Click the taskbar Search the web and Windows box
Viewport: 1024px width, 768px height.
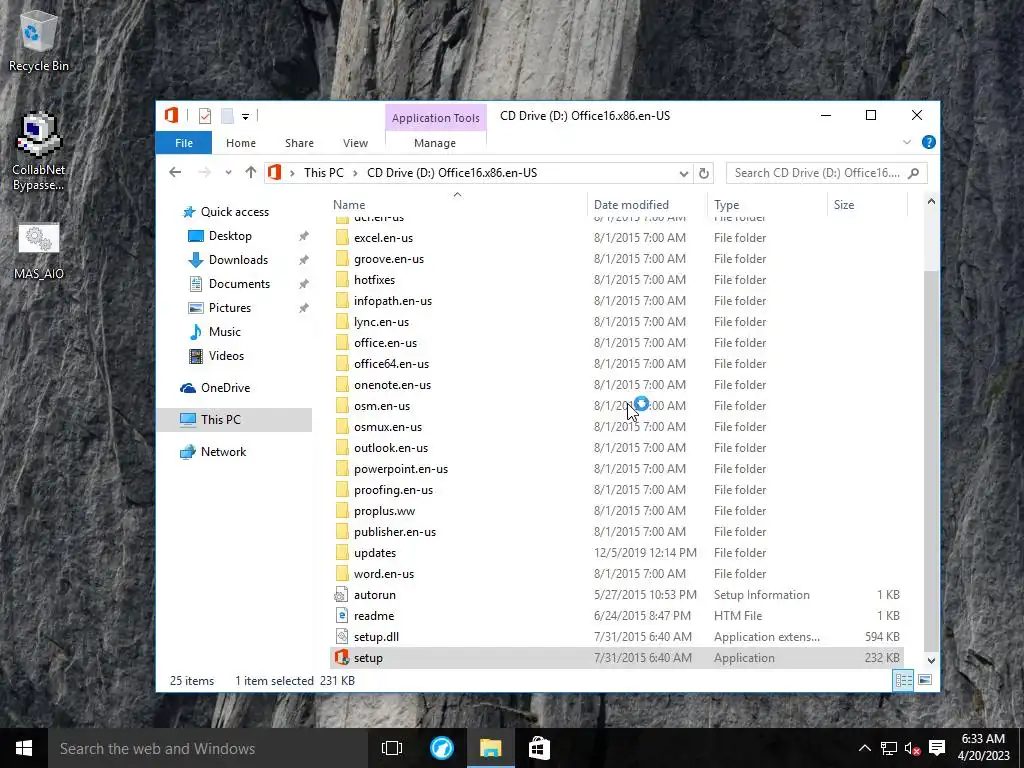(208, 748)
